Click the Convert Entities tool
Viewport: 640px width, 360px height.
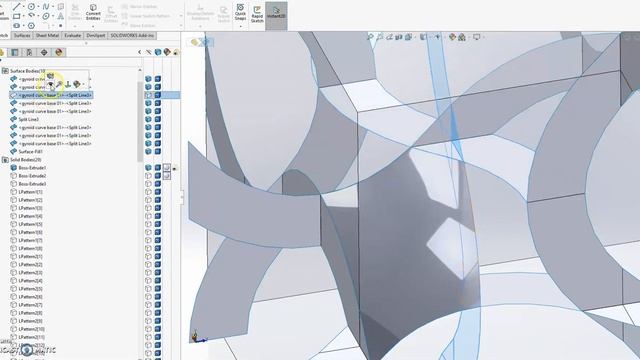pos(93,11)
